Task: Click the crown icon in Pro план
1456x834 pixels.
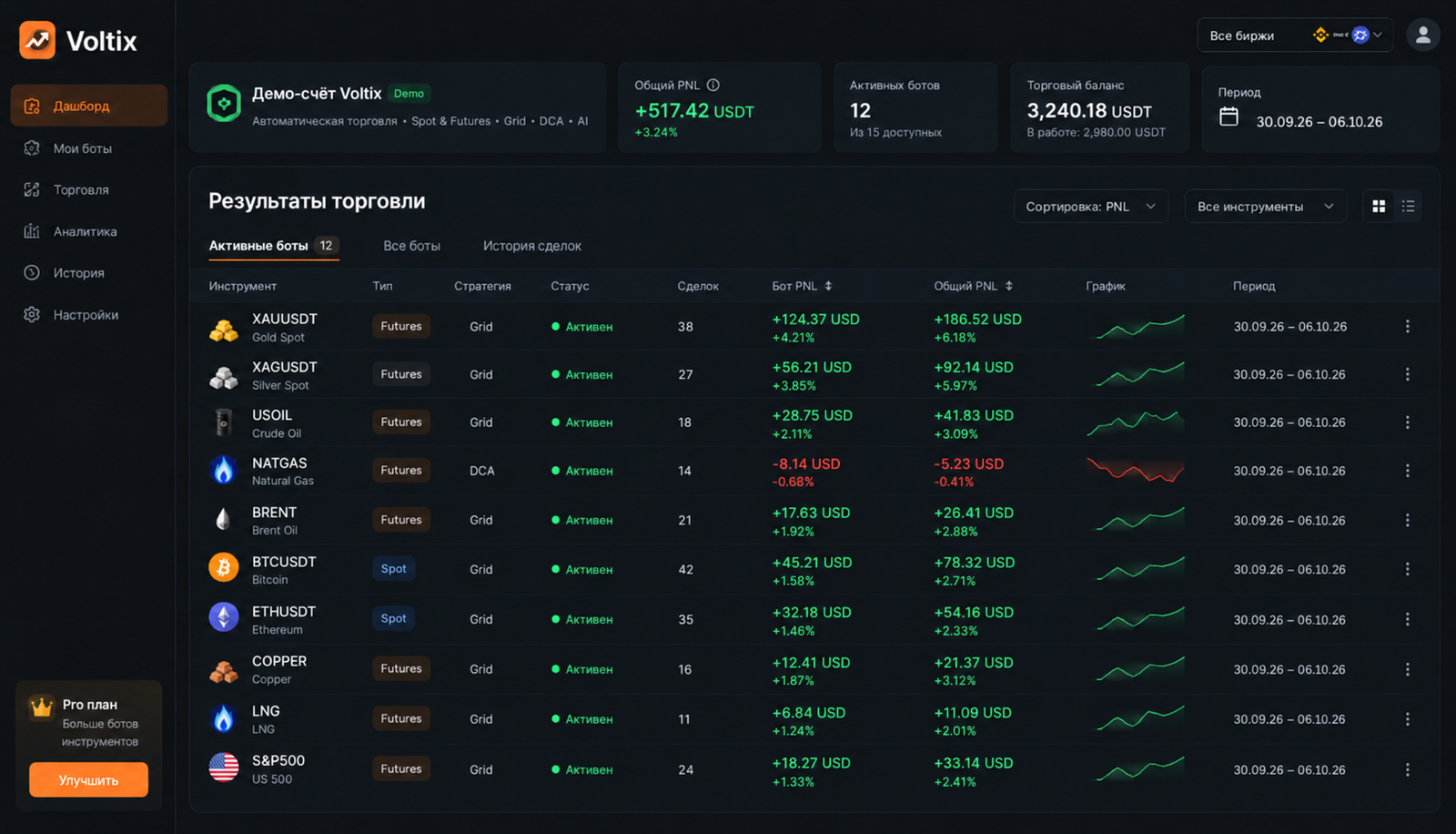Action: [x=41, y=707]
